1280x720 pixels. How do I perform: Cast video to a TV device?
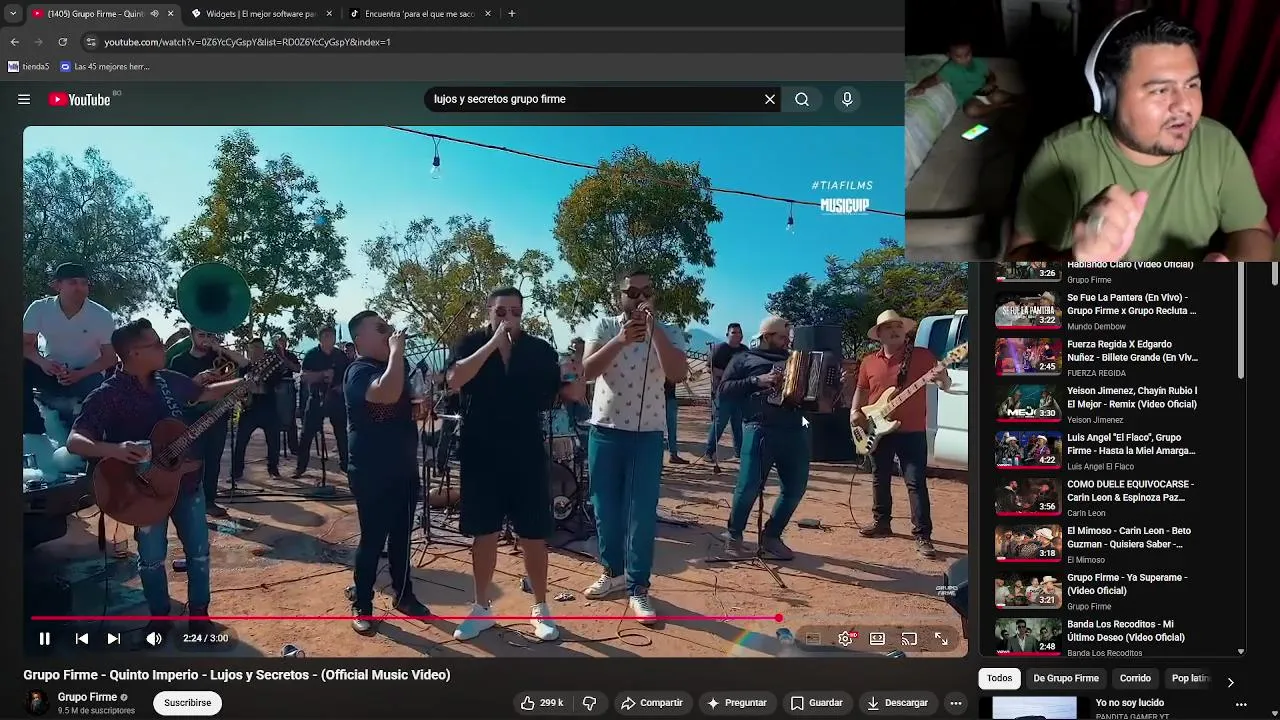(909, 638)
